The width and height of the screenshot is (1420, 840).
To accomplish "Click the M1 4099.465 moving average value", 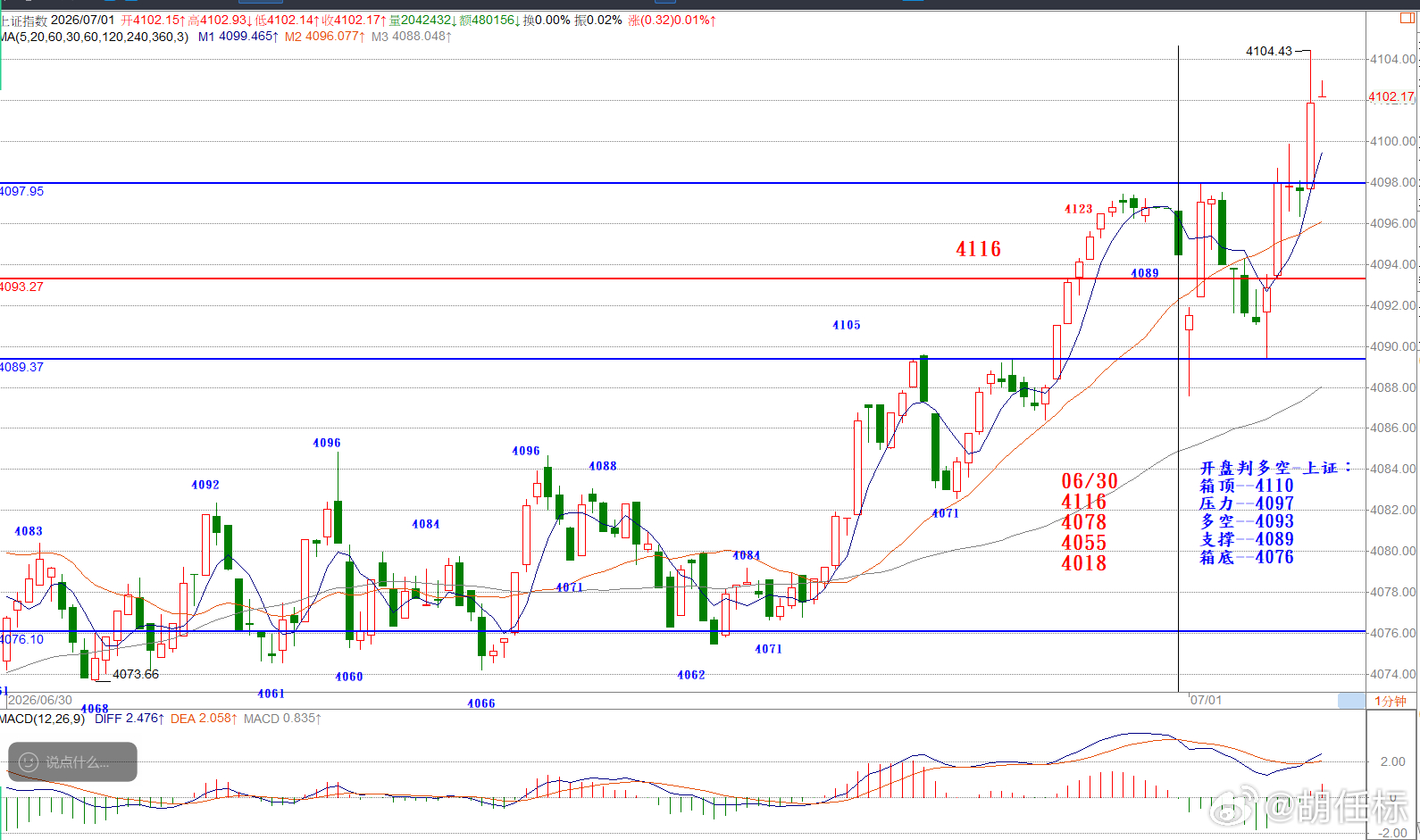I will coord(238,37).
